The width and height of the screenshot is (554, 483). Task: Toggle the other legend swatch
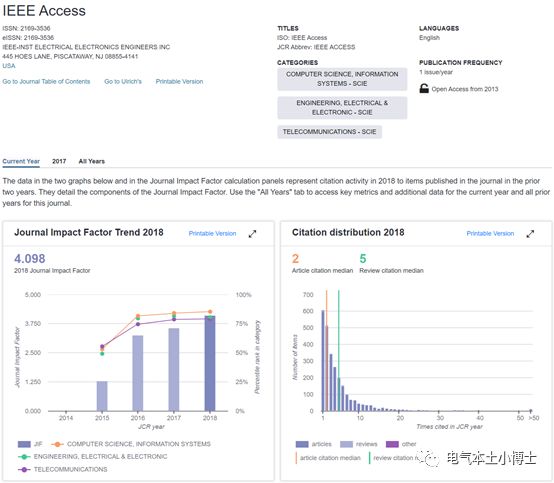click(392, 444)
